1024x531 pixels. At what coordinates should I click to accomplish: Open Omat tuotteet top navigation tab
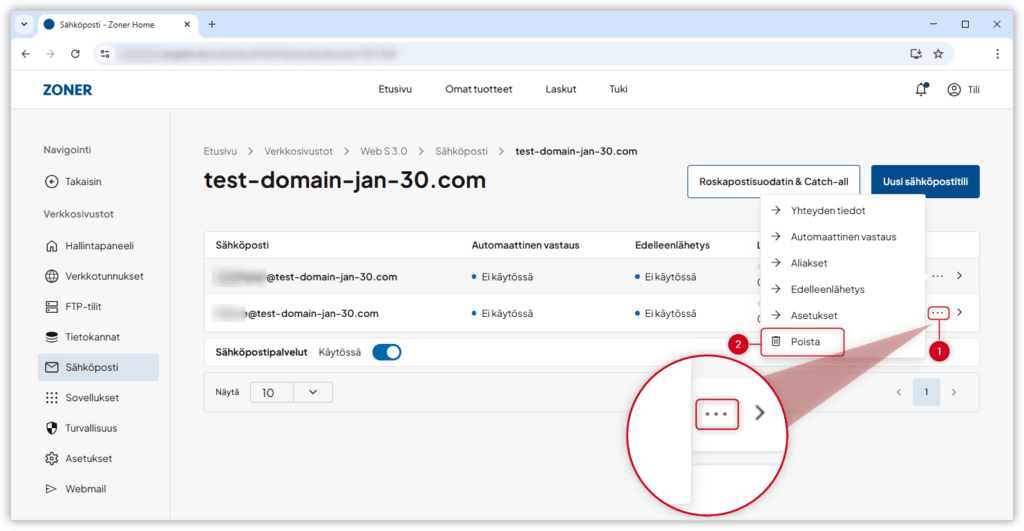click(478, 89)
